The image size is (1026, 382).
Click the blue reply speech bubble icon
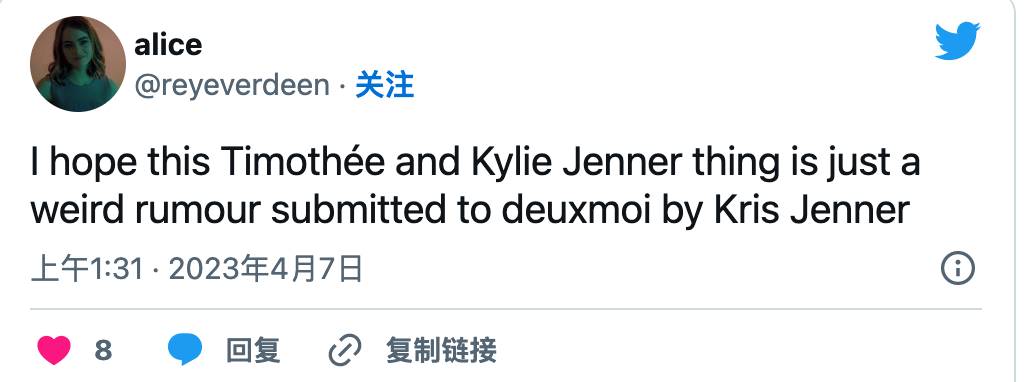click(185, 350)
